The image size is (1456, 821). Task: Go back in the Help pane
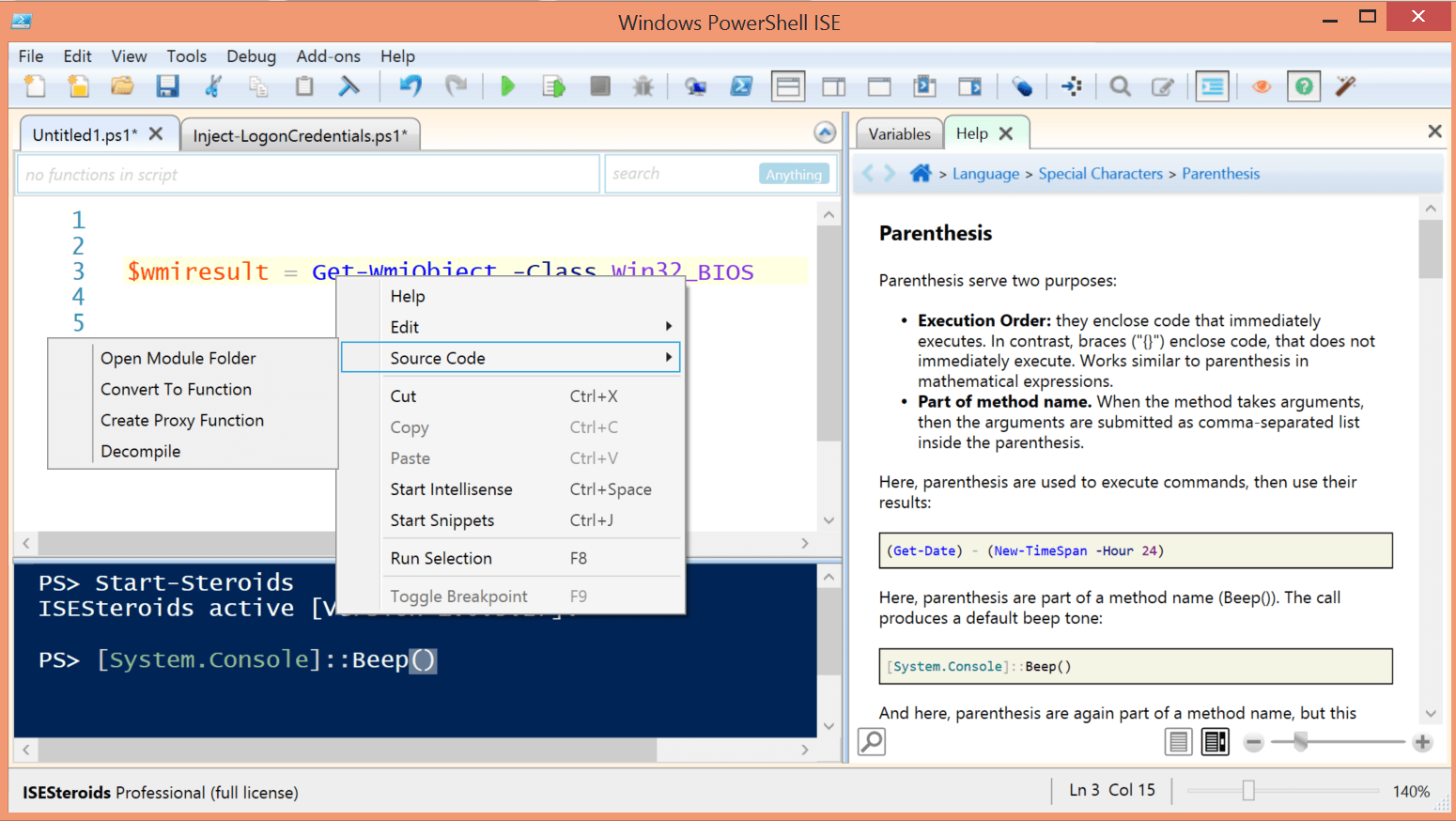tap(868, 173)
